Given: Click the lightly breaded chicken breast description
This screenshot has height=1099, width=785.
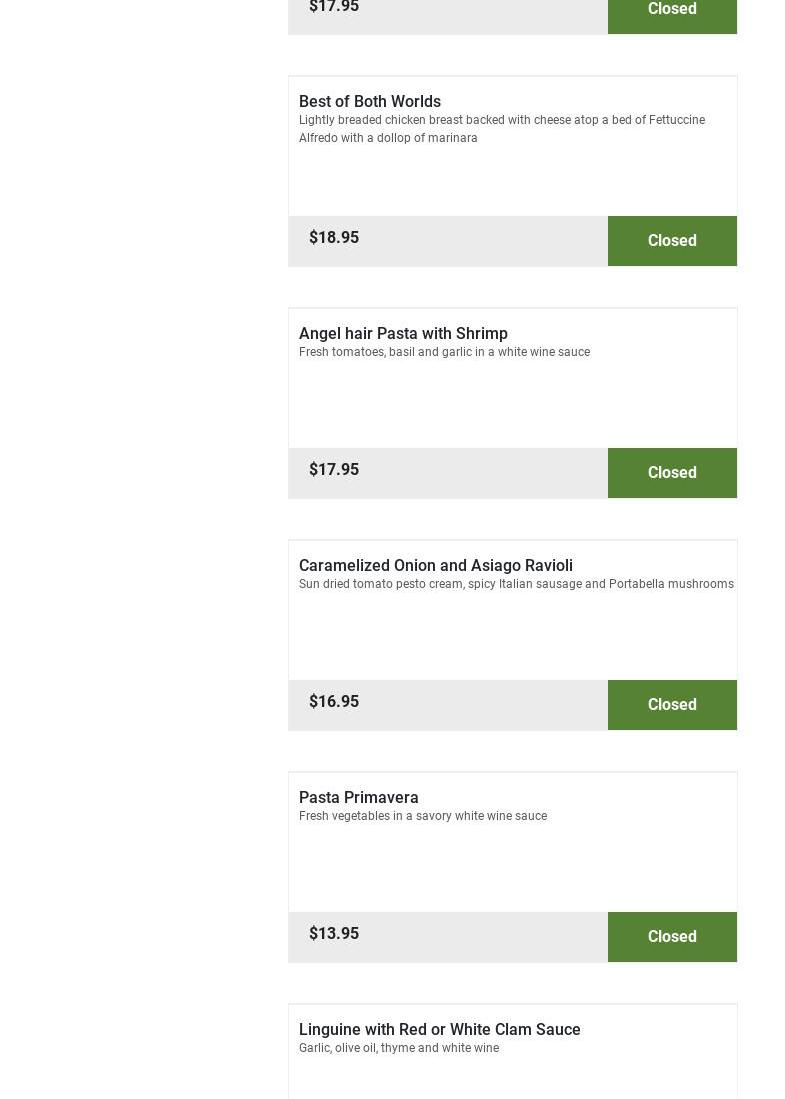Looking at the screenshot, I should tap(502, 129).
